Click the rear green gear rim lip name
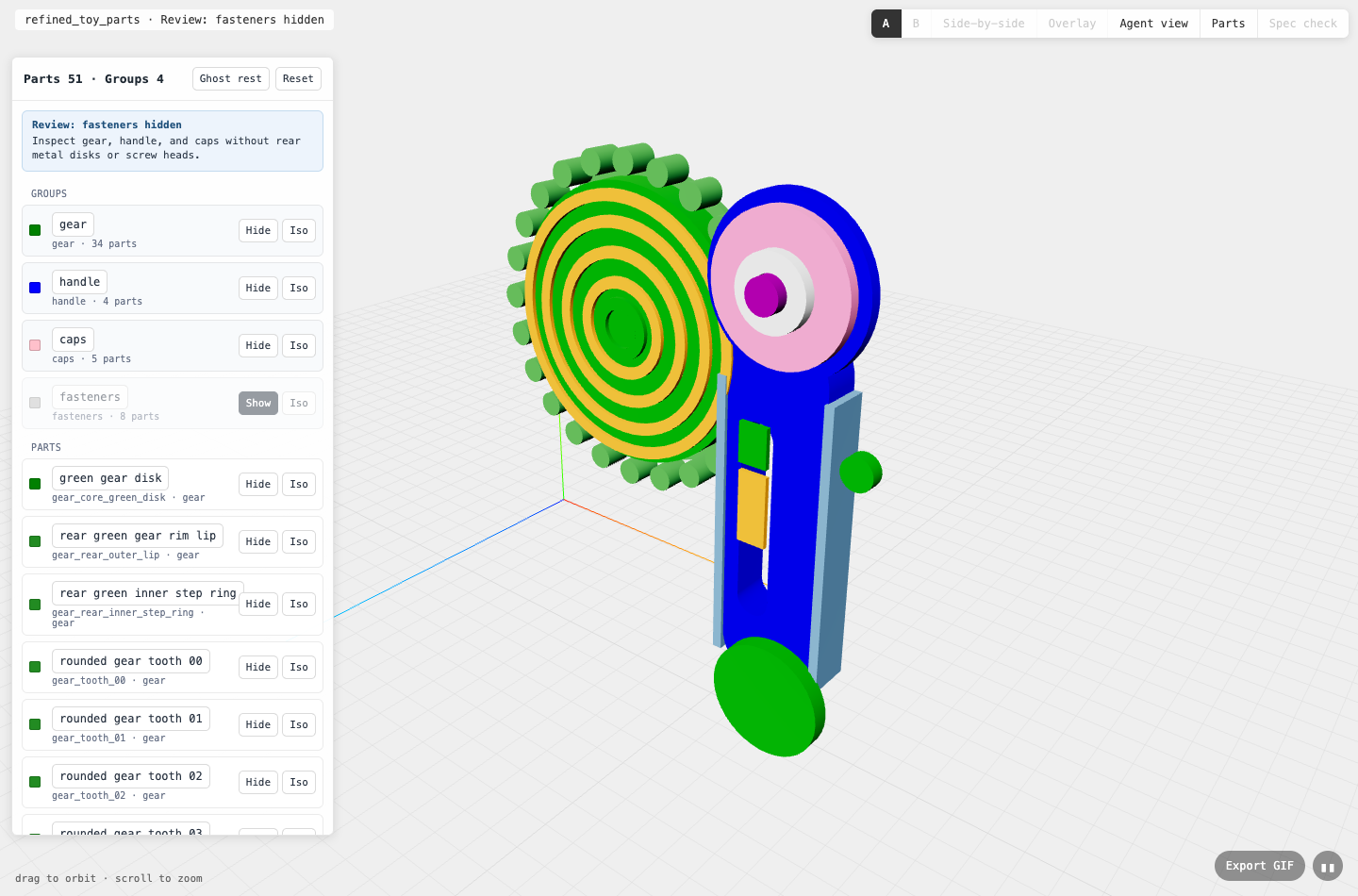Viewport: 1358px width, 896px height. (138, 536)
